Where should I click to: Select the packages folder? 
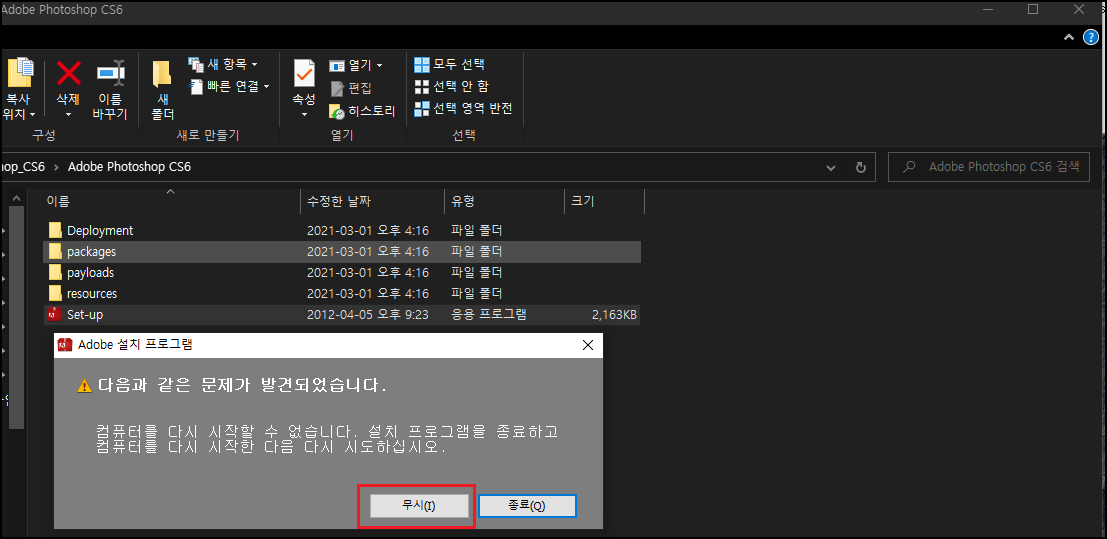click(342, 251)
